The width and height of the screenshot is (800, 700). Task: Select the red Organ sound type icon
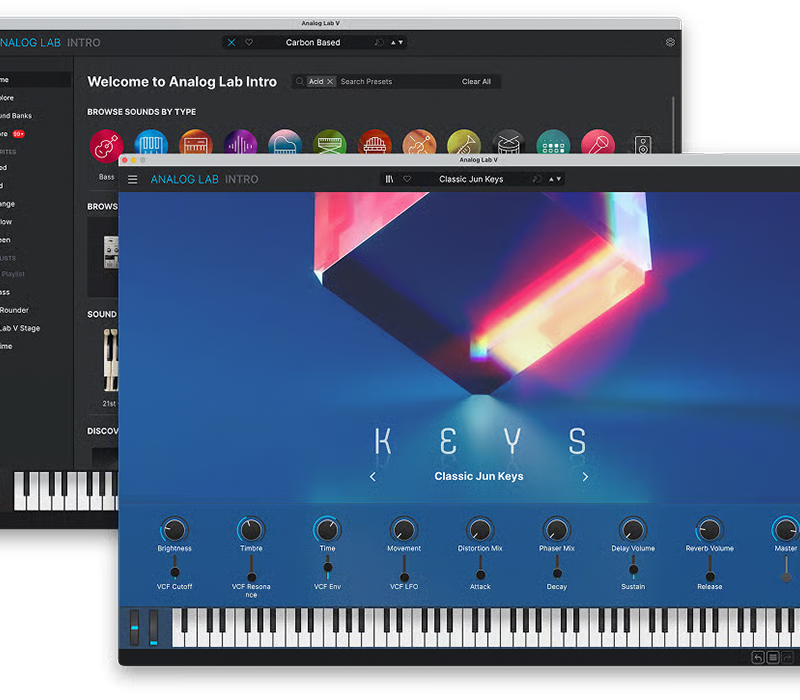(374, 142)
